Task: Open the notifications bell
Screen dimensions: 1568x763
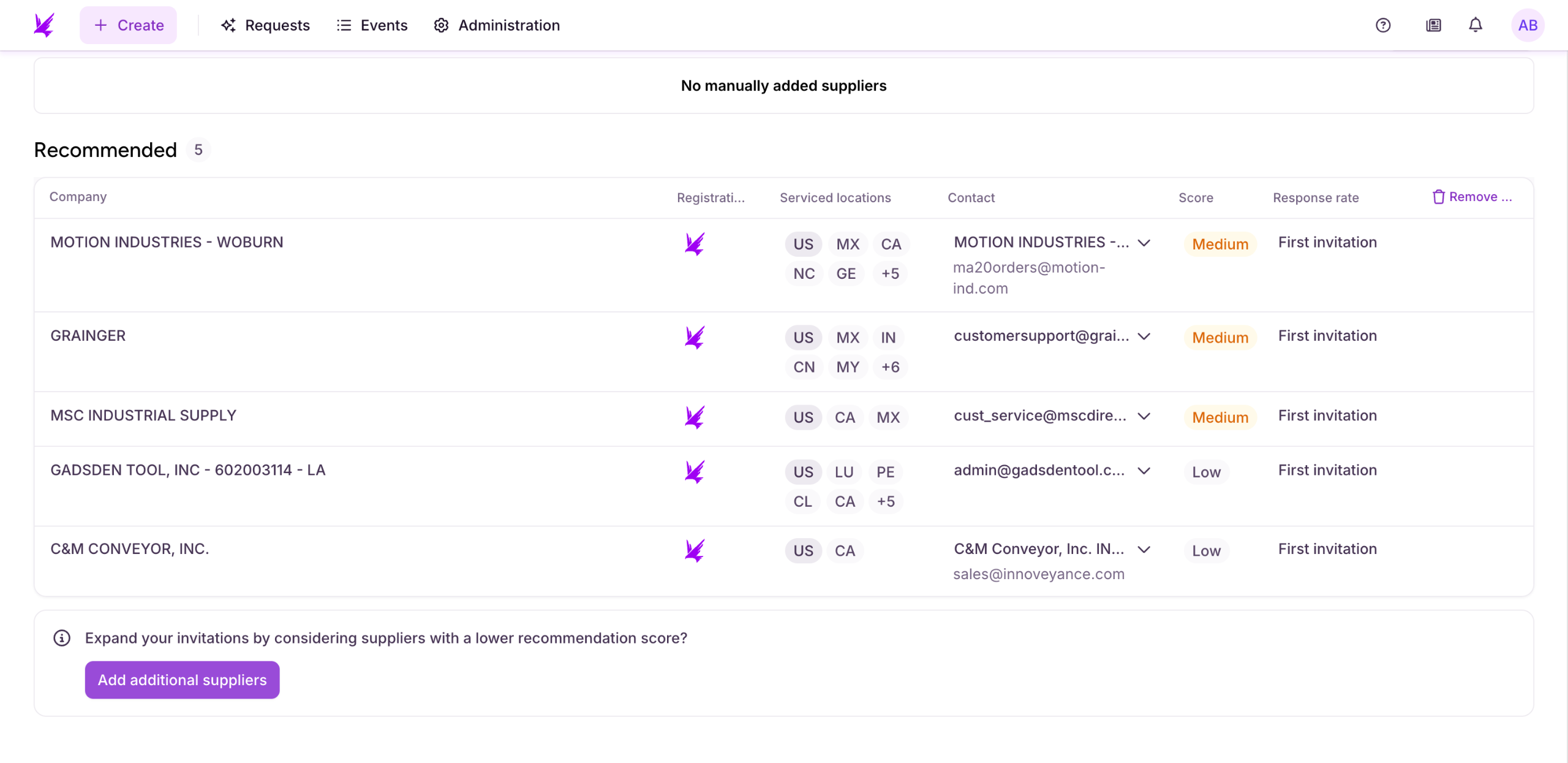Action: (1476, 25)
